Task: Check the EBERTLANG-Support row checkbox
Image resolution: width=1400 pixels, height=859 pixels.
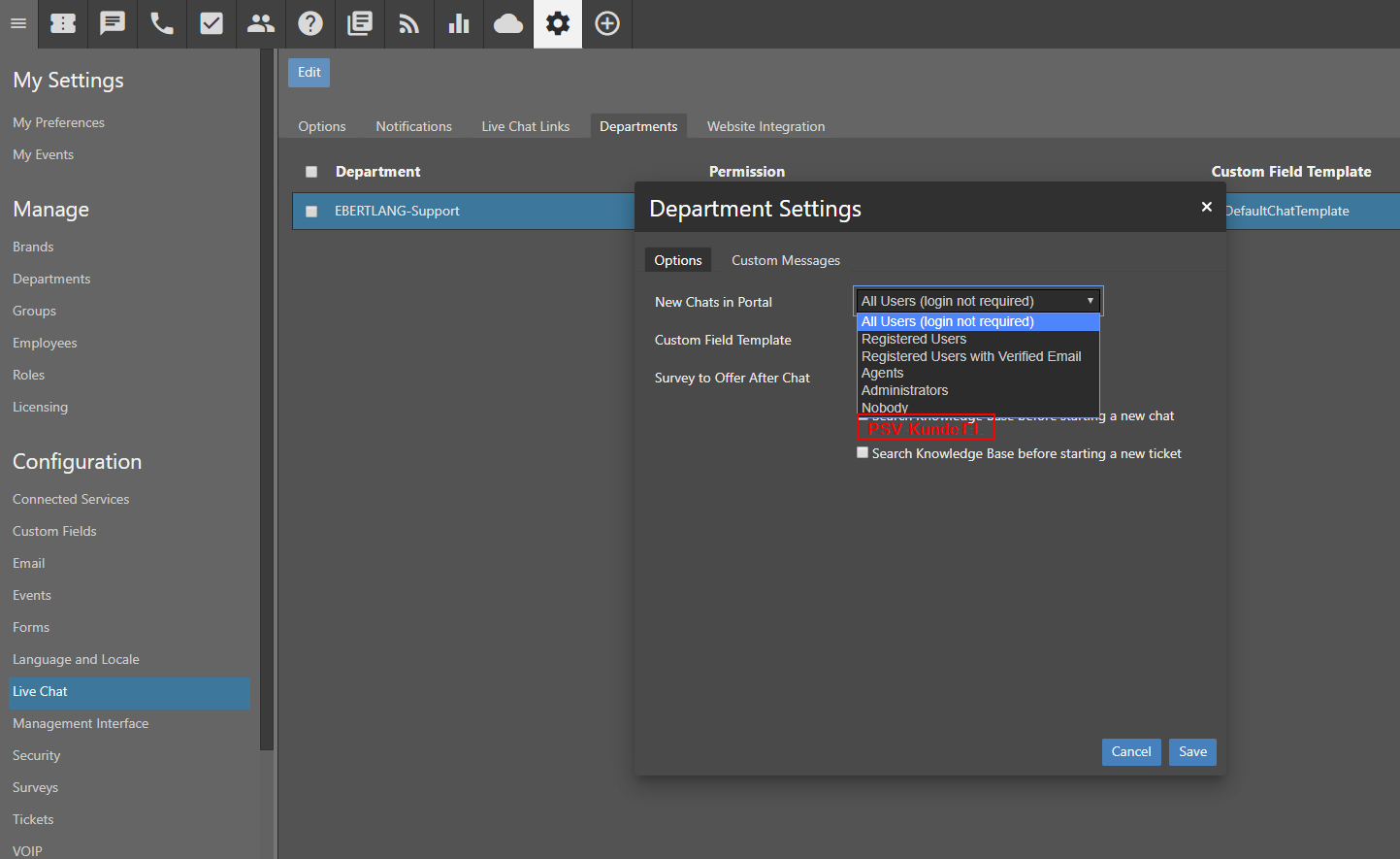Action: (311, 212)
